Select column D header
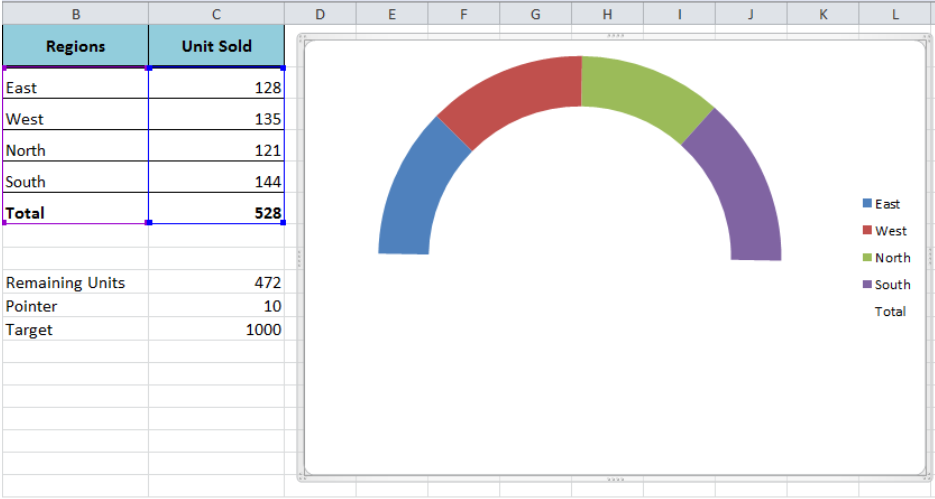Image resolution: width=935 pixels, height=499 pixels. click(x=320, y=14)
